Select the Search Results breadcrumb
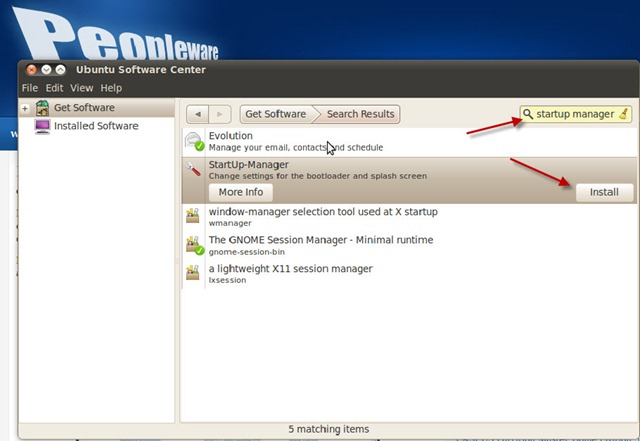The height and width of the screenshot is (441, 640). (360, 114)
